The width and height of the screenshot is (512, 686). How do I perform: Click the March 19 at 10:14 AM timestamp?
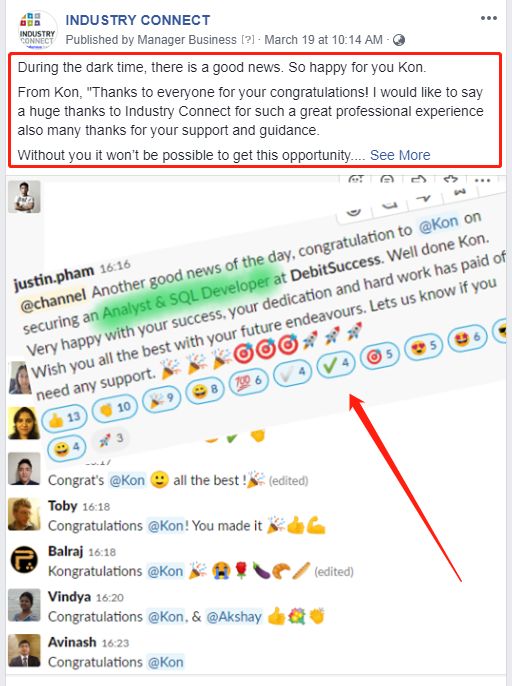[323, 40]
